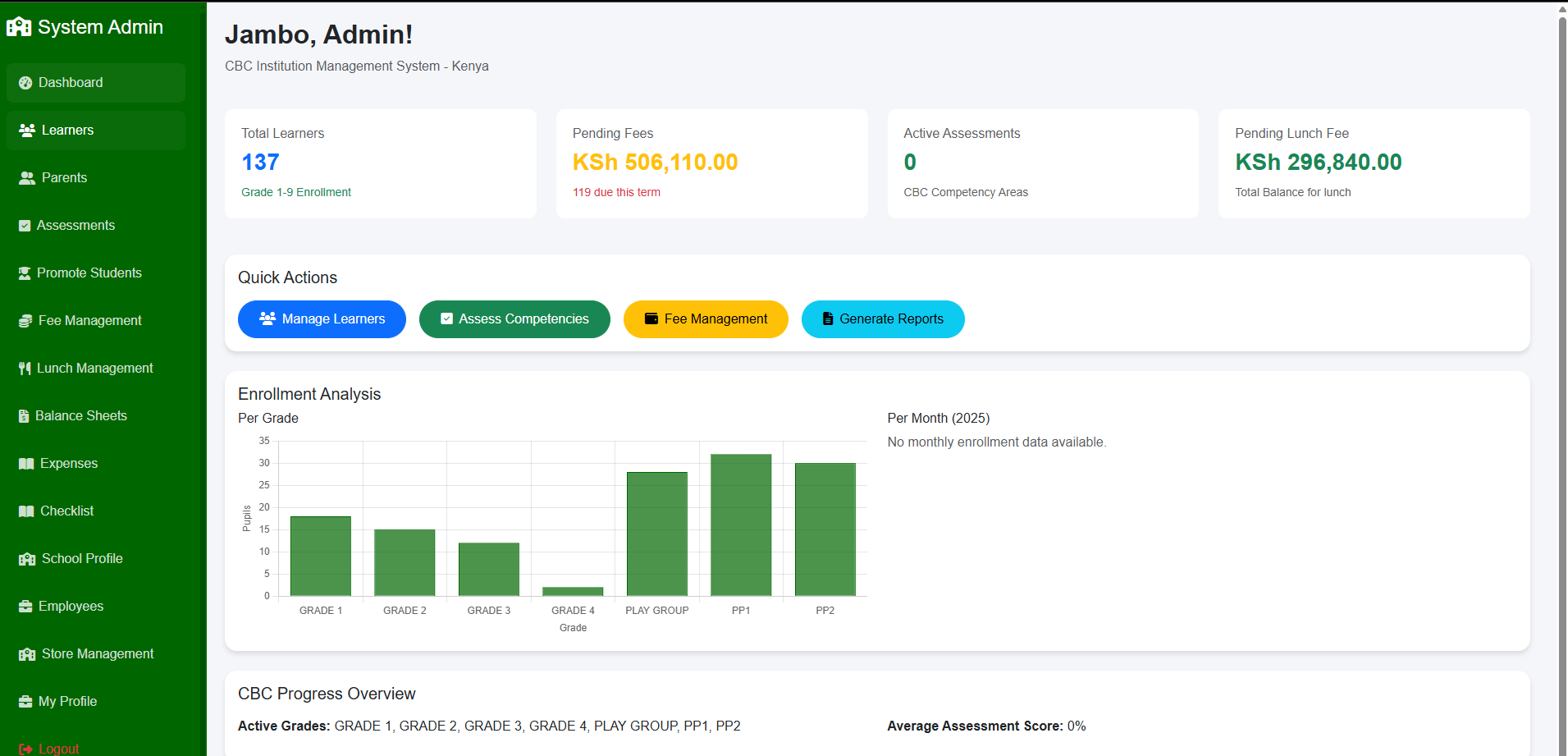Click the page vertical scrollbar

tap(1562, 378)
